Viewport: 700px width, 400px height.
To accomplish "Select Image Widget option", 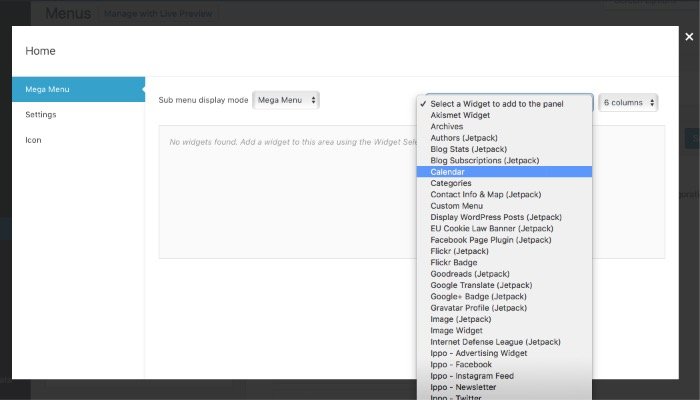I will [456, 330].
